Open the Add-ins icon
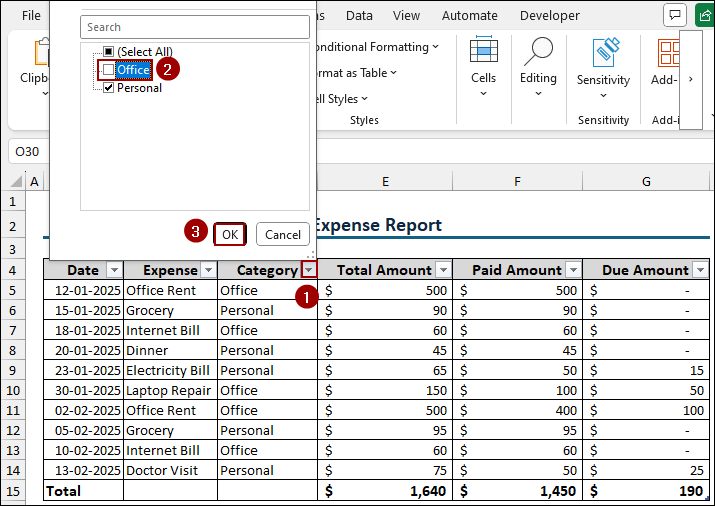Image resolution: width=715 pixels, height=506 pixels. pyautogui.click(x=667, y=52)
